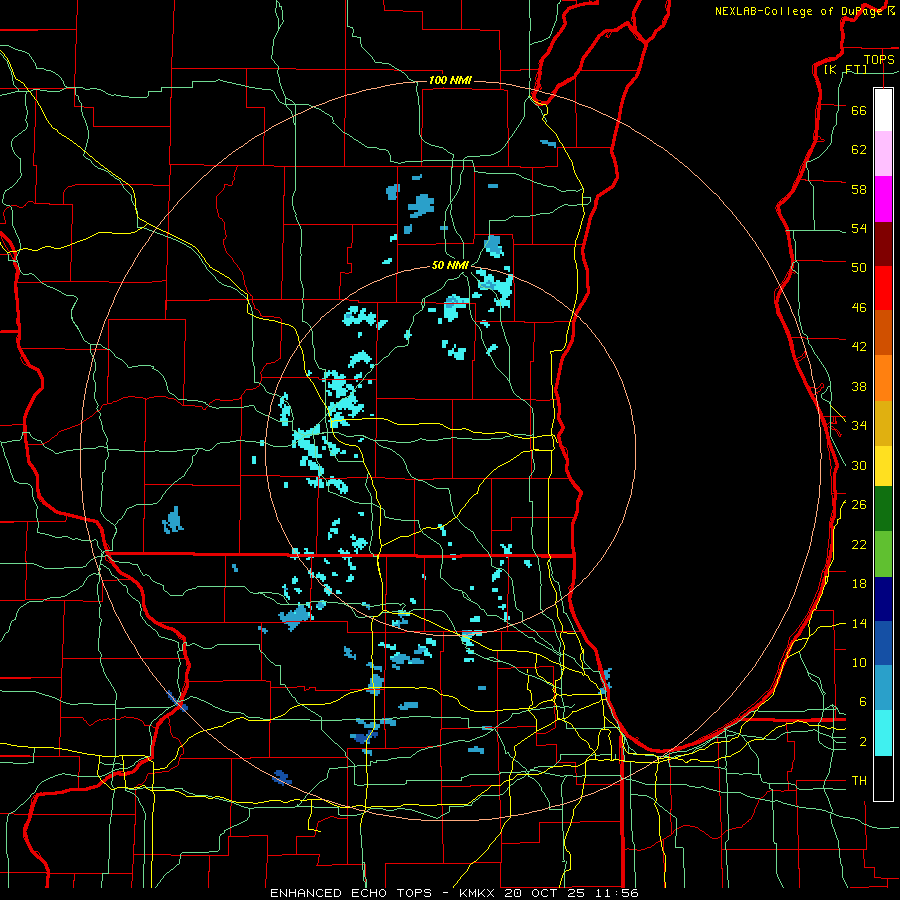Click the black TH threshold swatch
Screen dimensions: 900x900
click(x=883, y=778)
